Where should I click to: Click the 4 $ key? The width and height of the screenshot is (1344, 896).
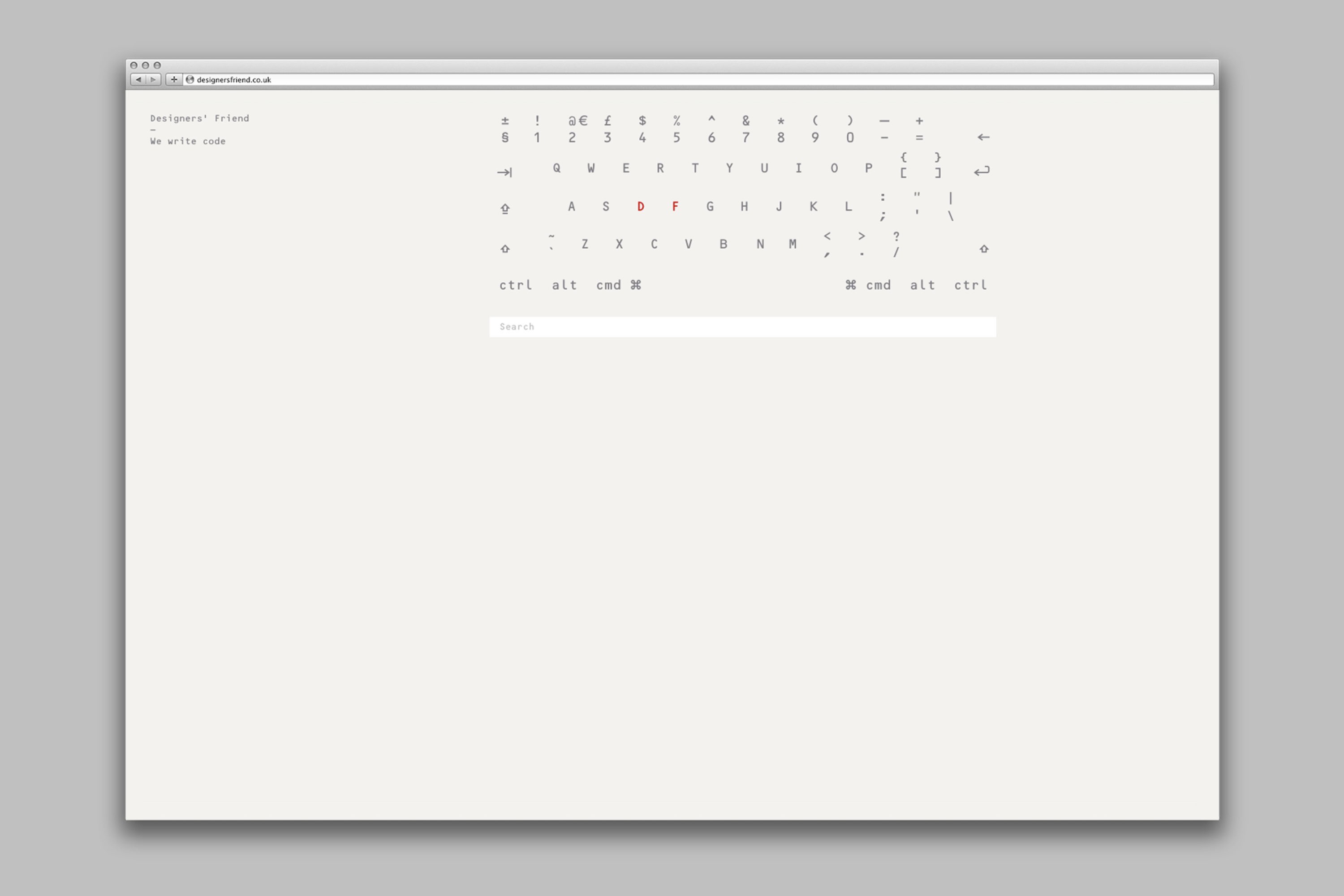coord(642,129)
